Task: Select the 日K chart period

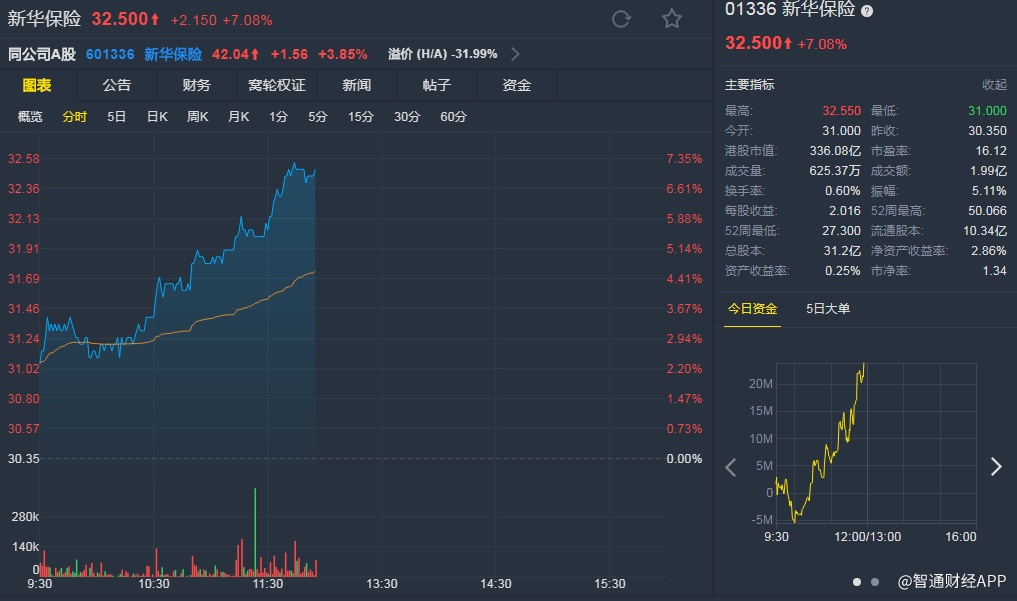Action: coord(157,117)
